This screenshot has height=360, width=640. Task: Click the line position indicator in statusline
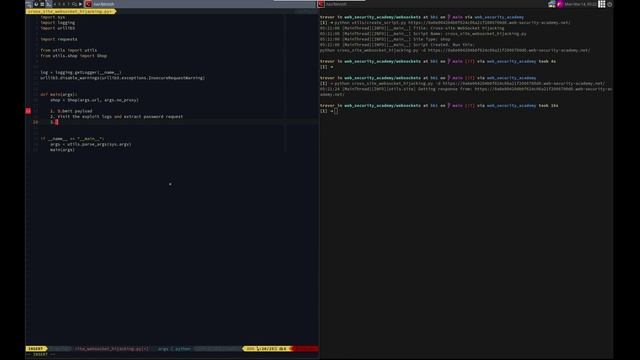coord(267,349)
